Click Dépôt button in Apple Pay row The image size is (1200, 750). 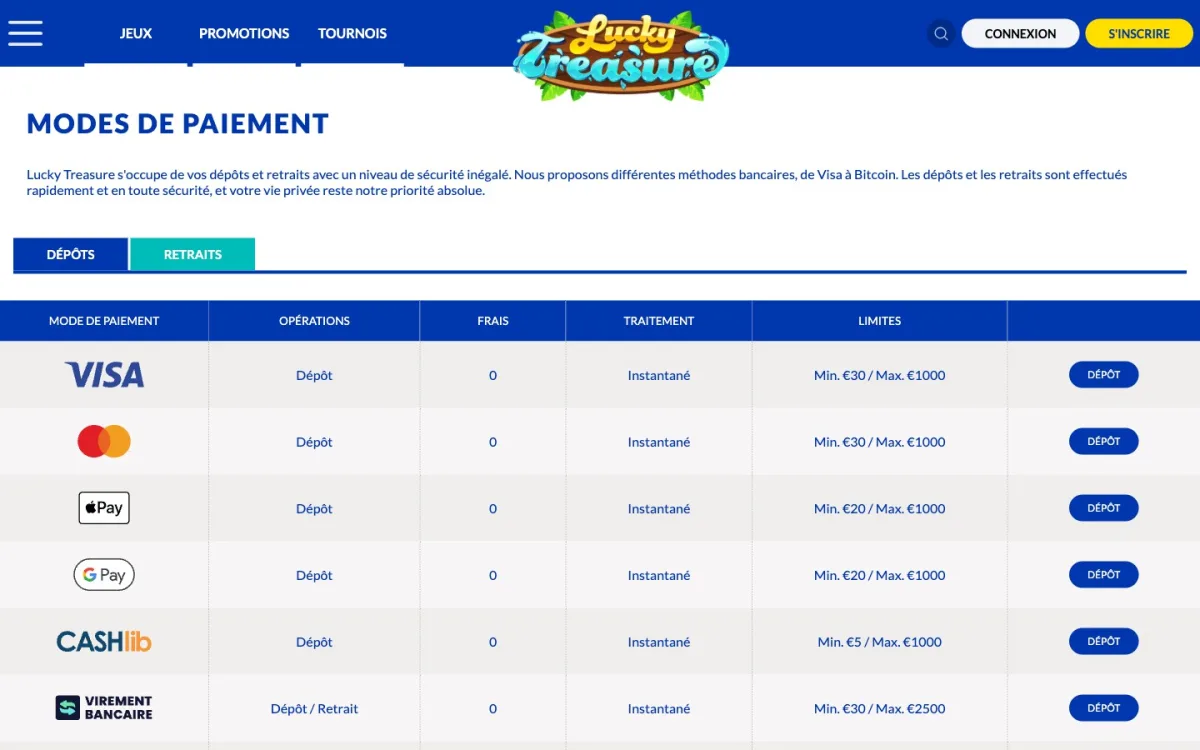1104,508
